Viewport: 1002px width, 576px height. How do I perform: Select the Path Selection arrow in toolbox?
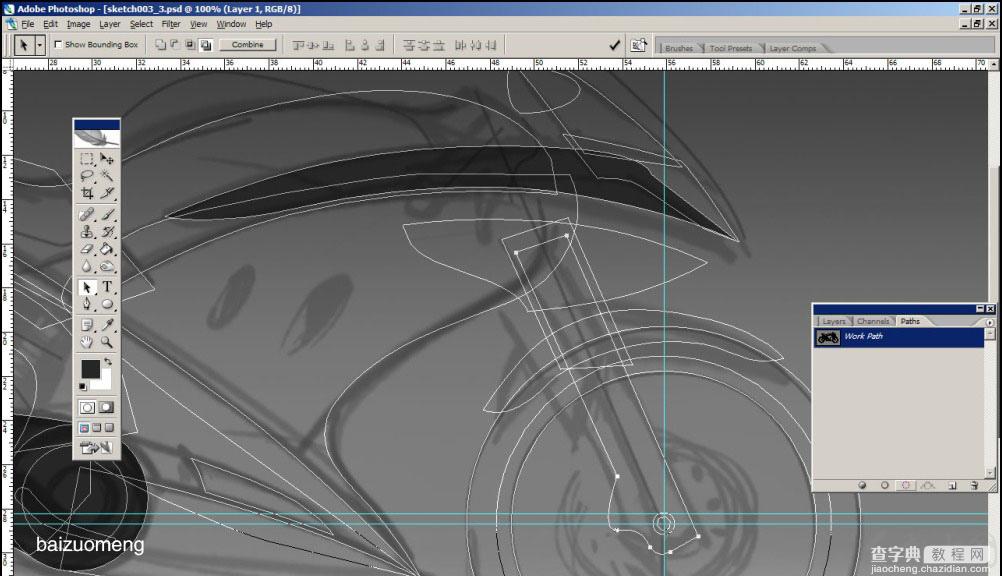[x=87, y=287]
